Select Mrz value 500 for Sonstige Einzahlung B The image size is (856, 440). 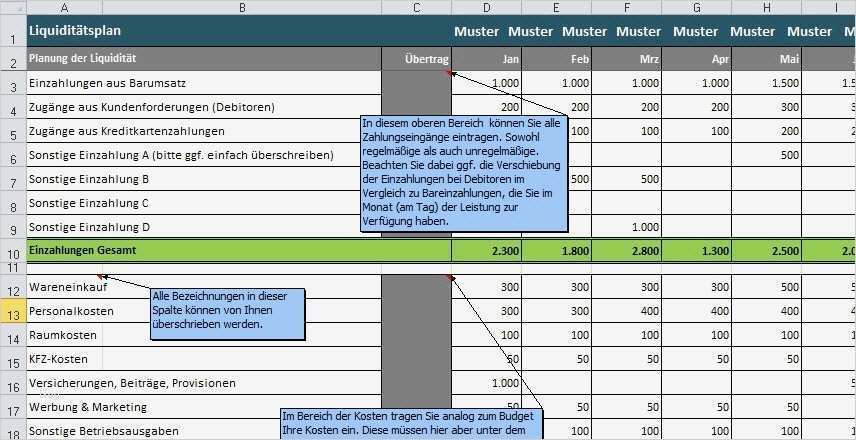[x=626, y=179]
